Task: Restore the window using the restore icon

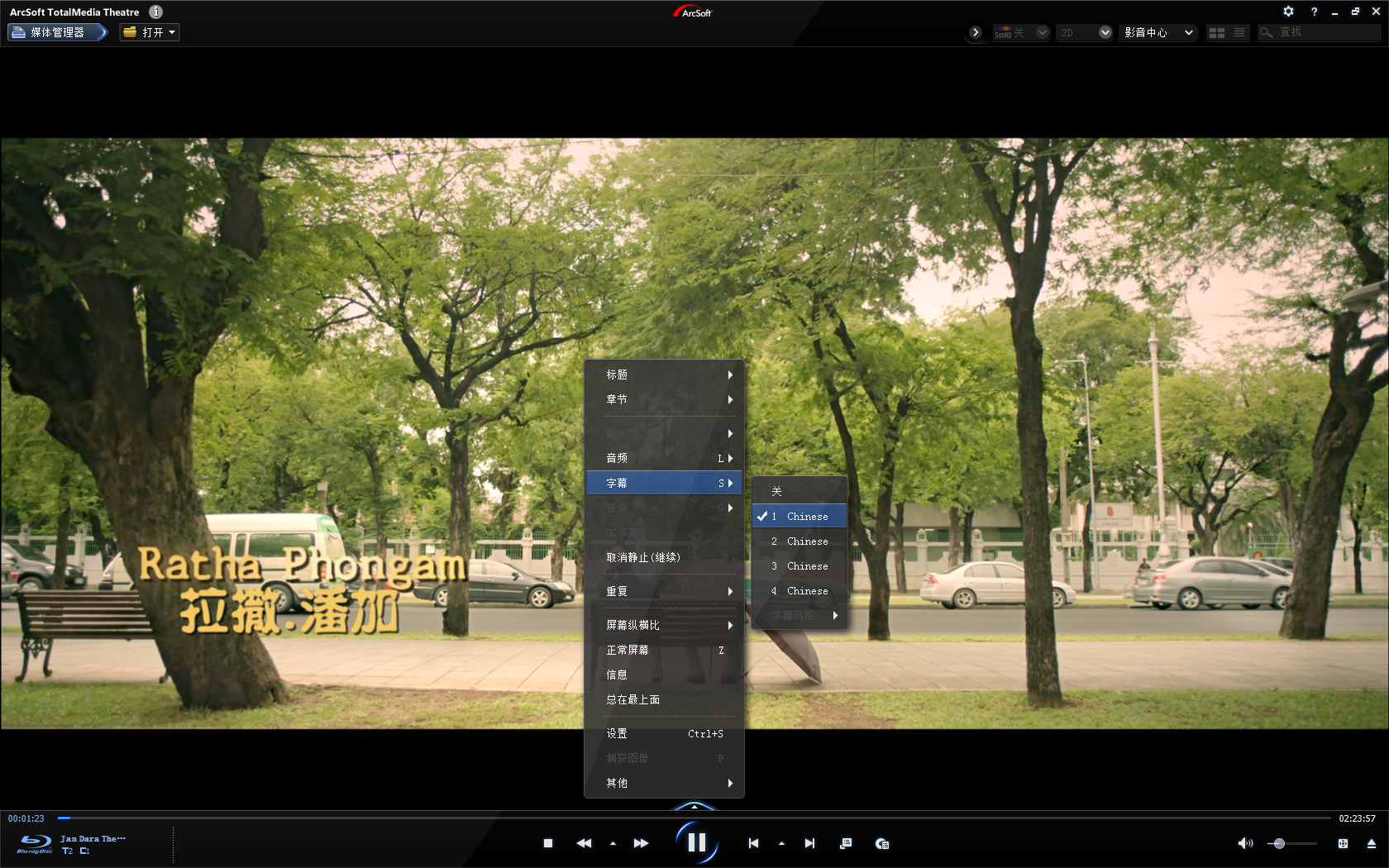Action: tap(1355, 12)
